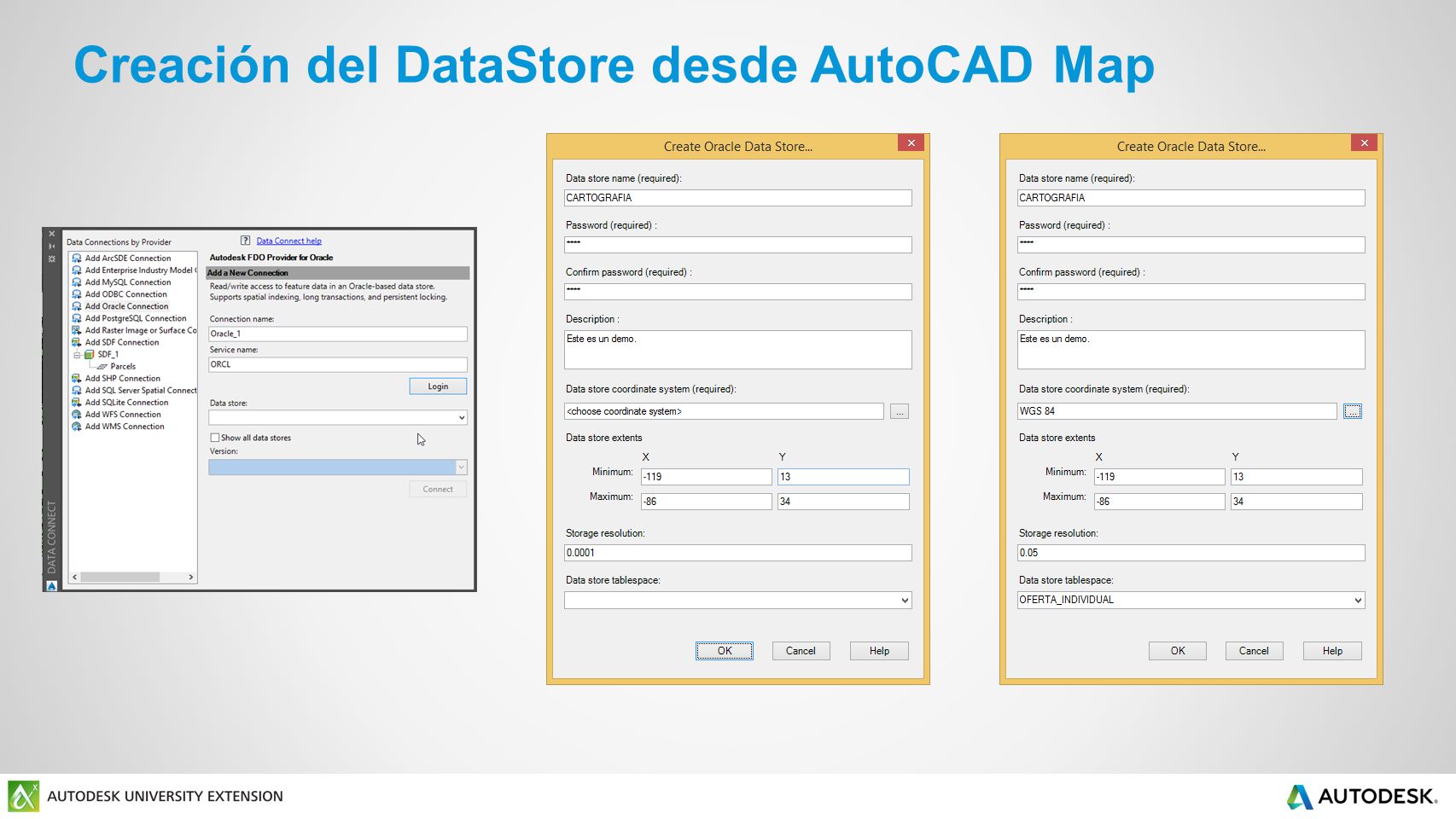Click Password field in middle dialog

pyautogui.click(x=738, y=245)
